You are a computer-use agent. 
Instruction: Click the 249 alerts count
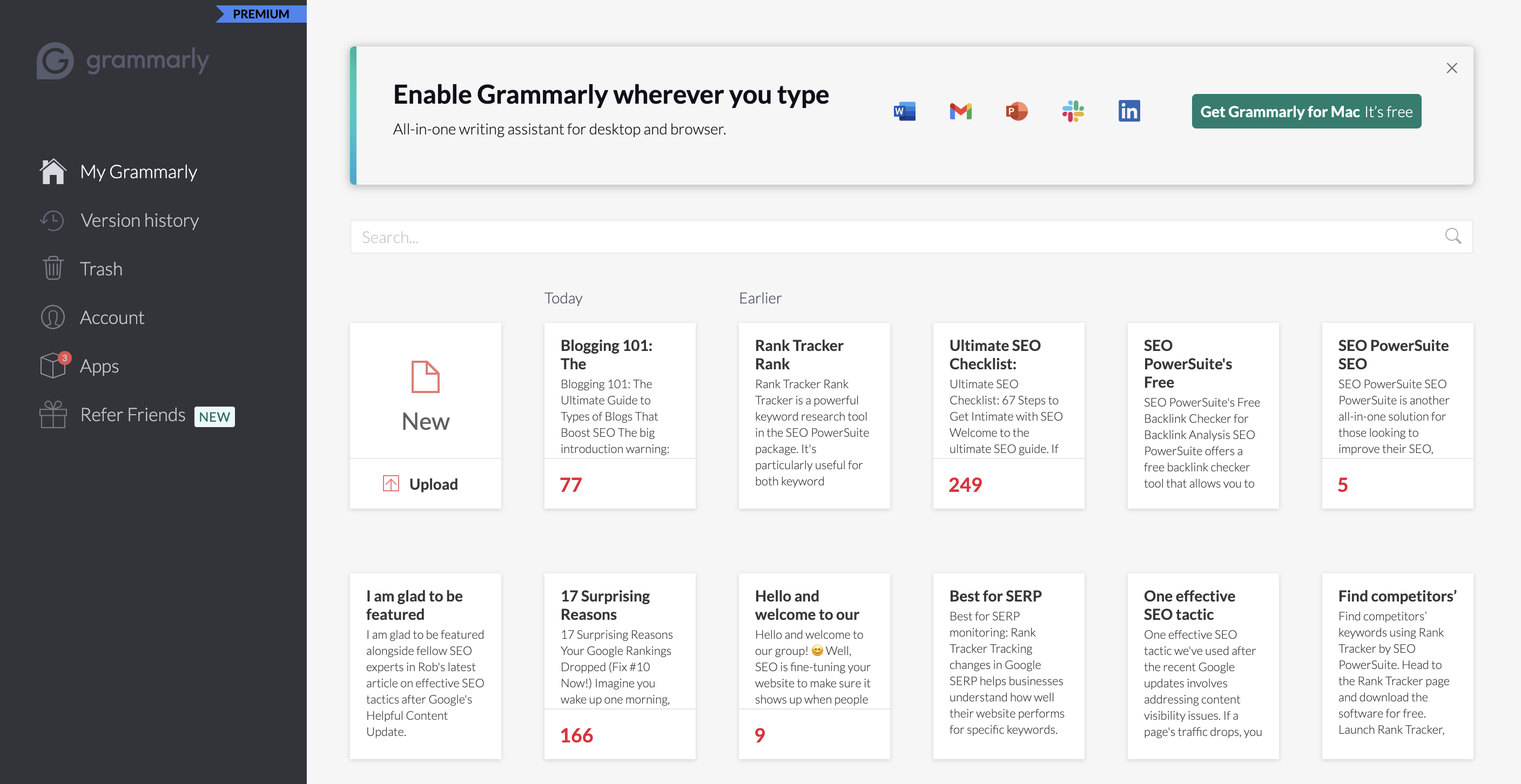[965, 485]
